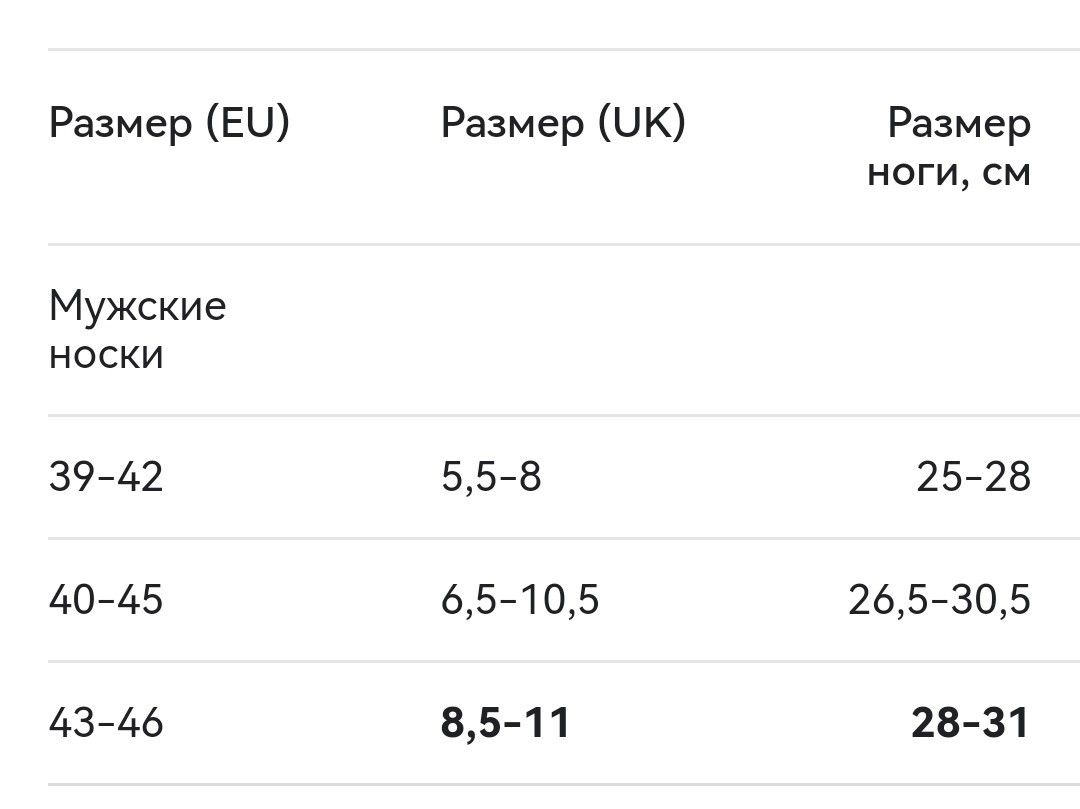This screenshot has height=809, width=1080.
Task: Click the text ноги, см
Action: click(949, 173)
